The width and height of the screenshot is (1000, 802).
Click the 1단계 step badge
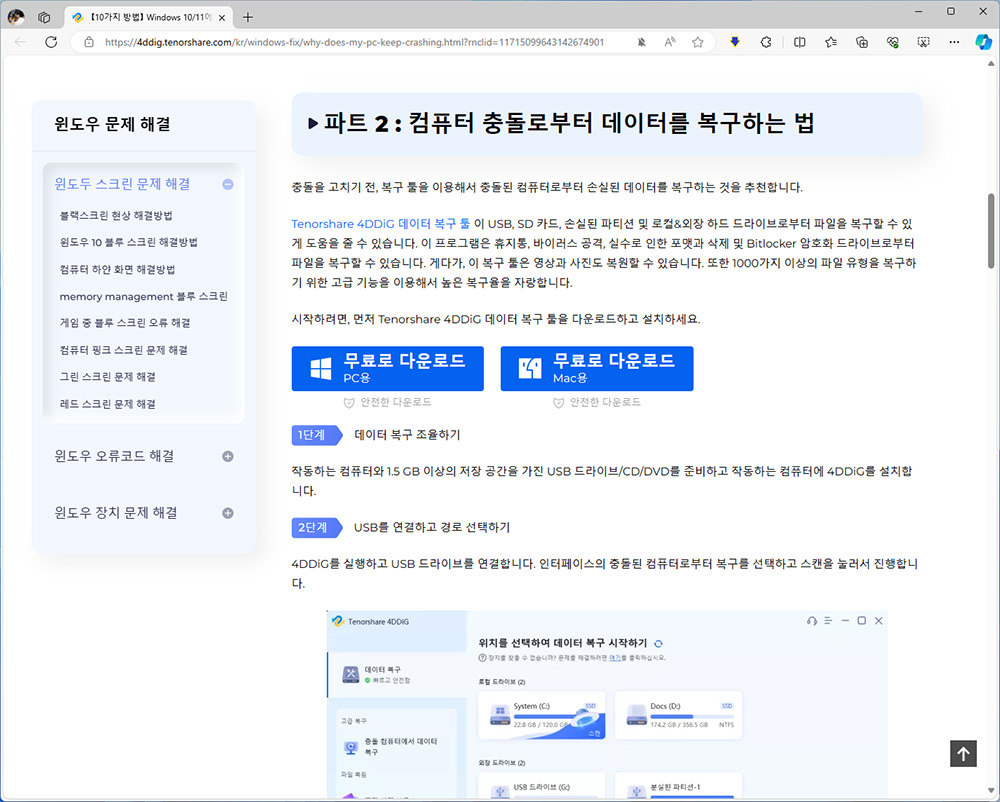click(x=317, y=435)
